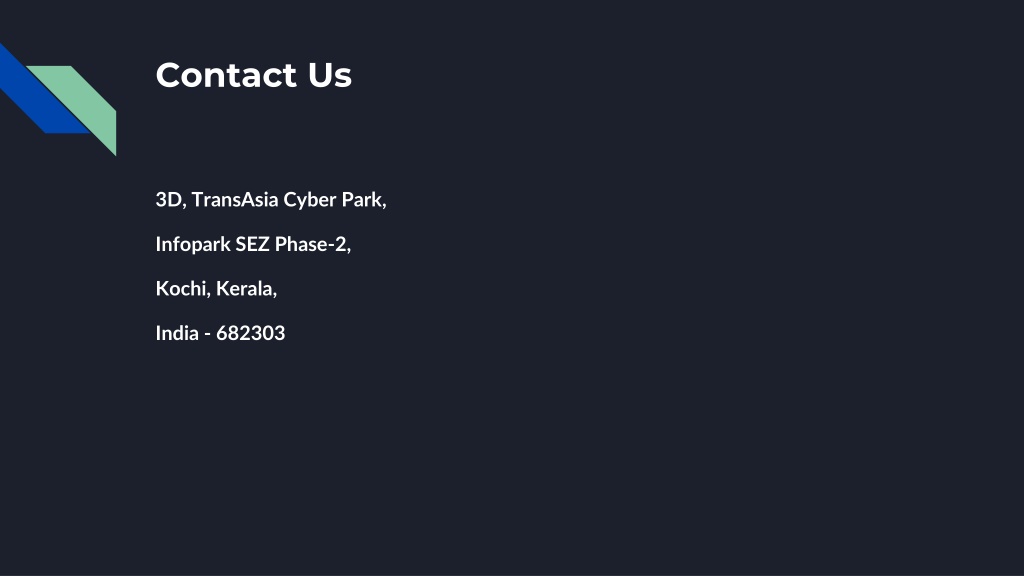The image size is (1024, 576).
Task: Click the word India
Action: click(x=177, y=333)
